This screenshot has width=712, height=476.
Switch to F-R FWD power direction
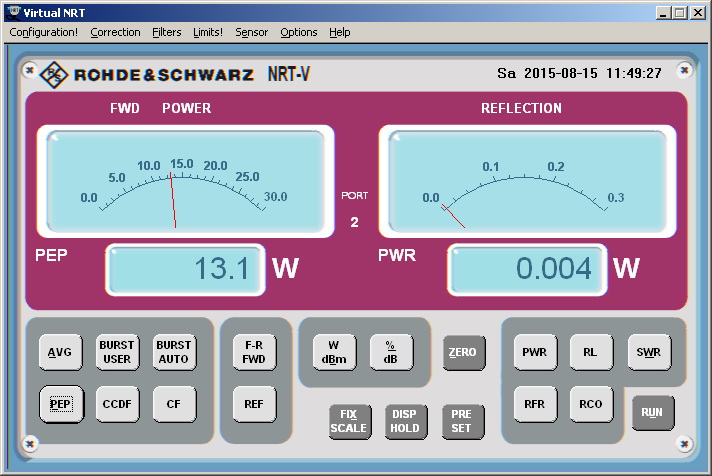click(x=254, y=352)
